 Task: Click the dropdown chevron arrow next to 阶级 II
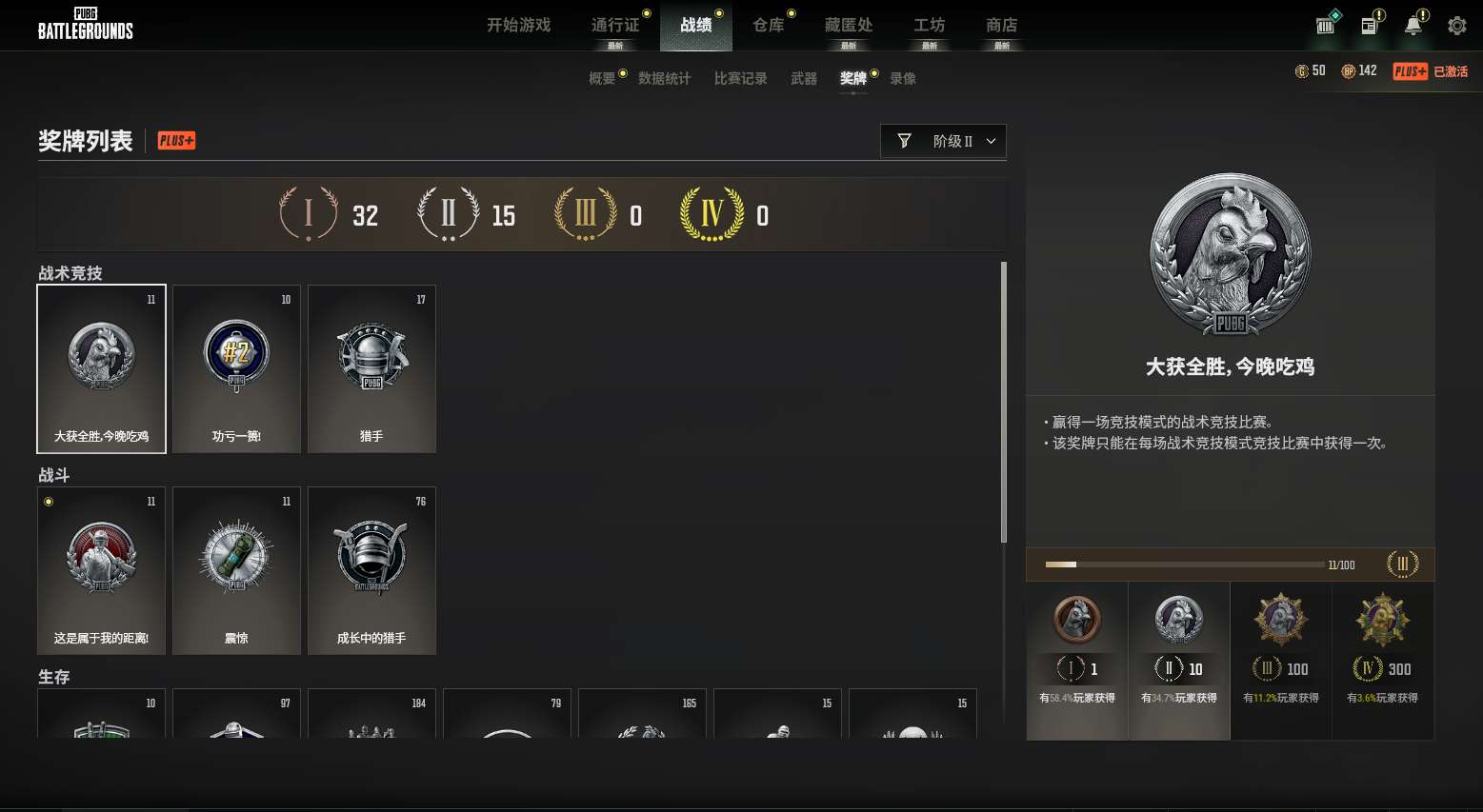[991, 141]
